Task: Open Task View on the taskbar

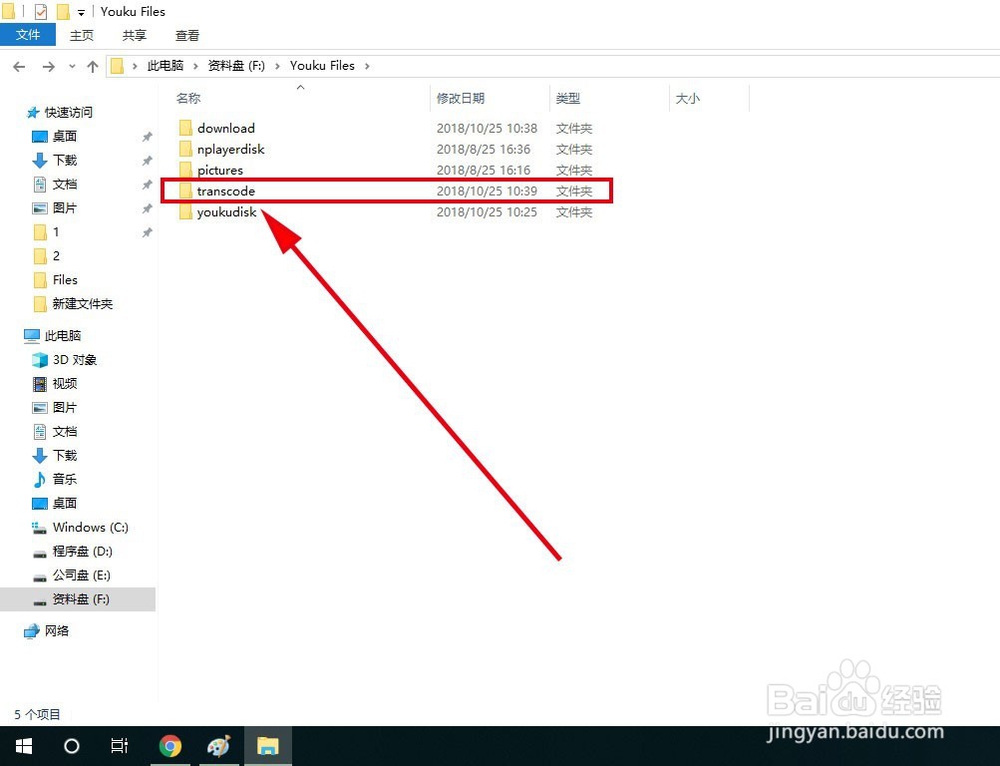Action: (x=119, y=746)
